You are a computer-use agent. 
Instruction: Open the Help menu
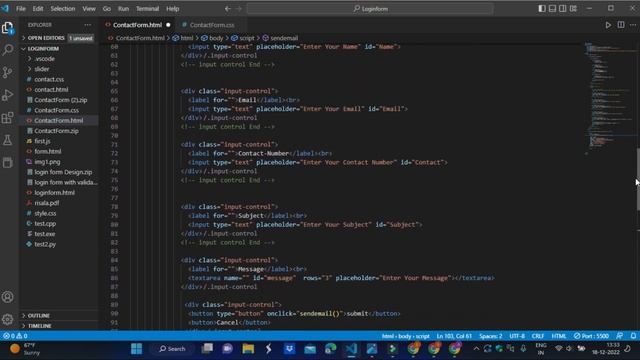click(172, 9)
